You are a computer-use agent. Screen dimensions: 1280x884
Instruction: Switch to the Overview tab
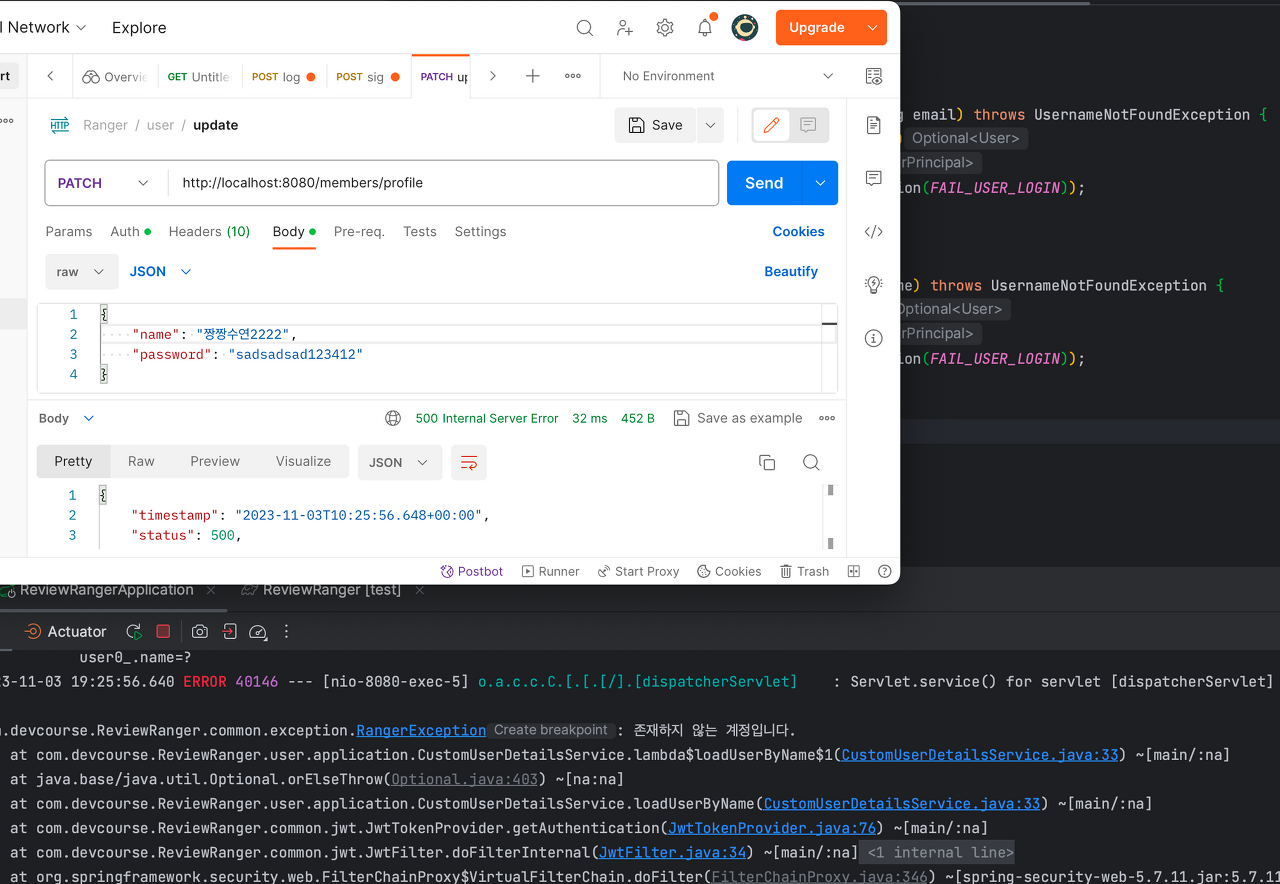tap(115, 77)
